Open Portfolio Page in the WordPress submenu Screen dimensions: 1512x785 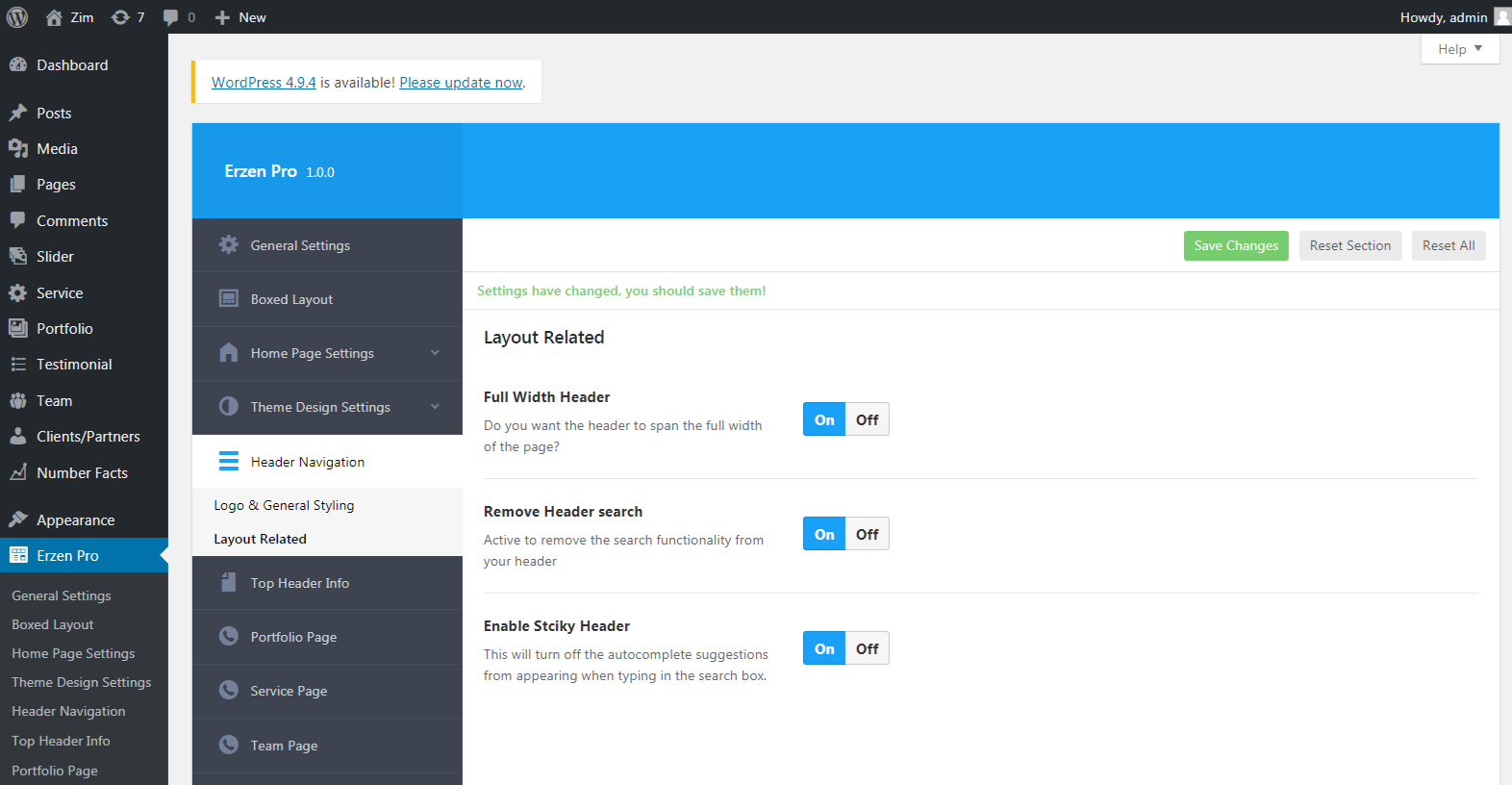[55, 771]
